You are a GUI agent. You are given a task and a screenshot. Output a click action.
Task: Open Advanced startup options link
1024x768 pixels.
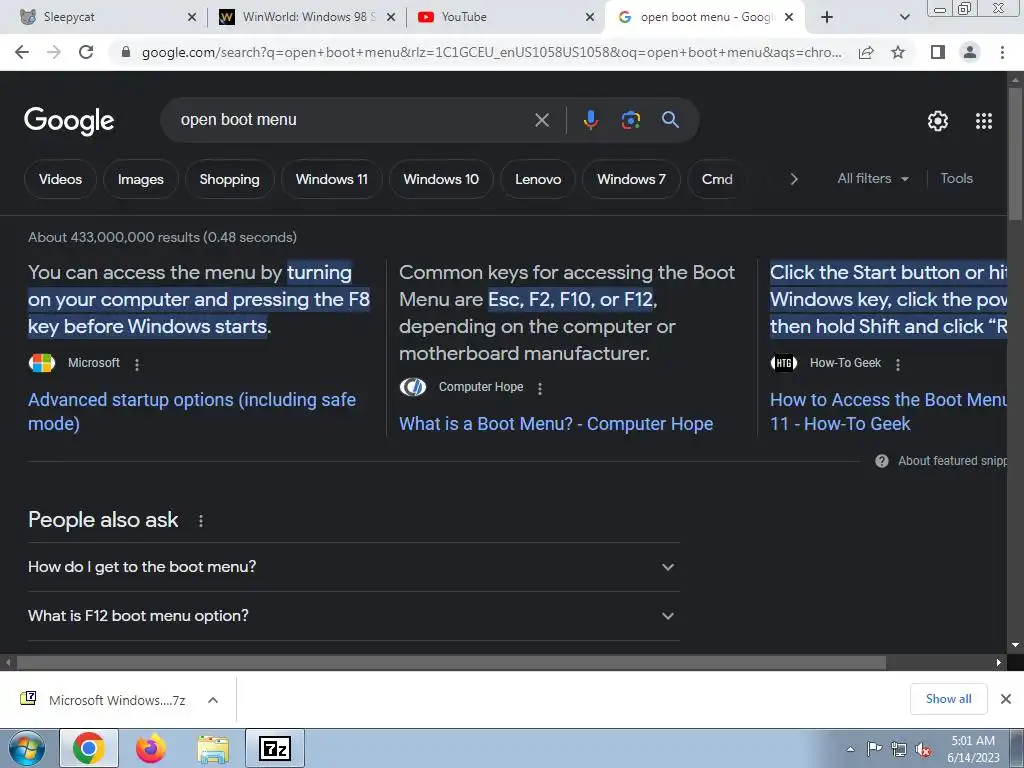pyautogui.click(x=192, y=411)
